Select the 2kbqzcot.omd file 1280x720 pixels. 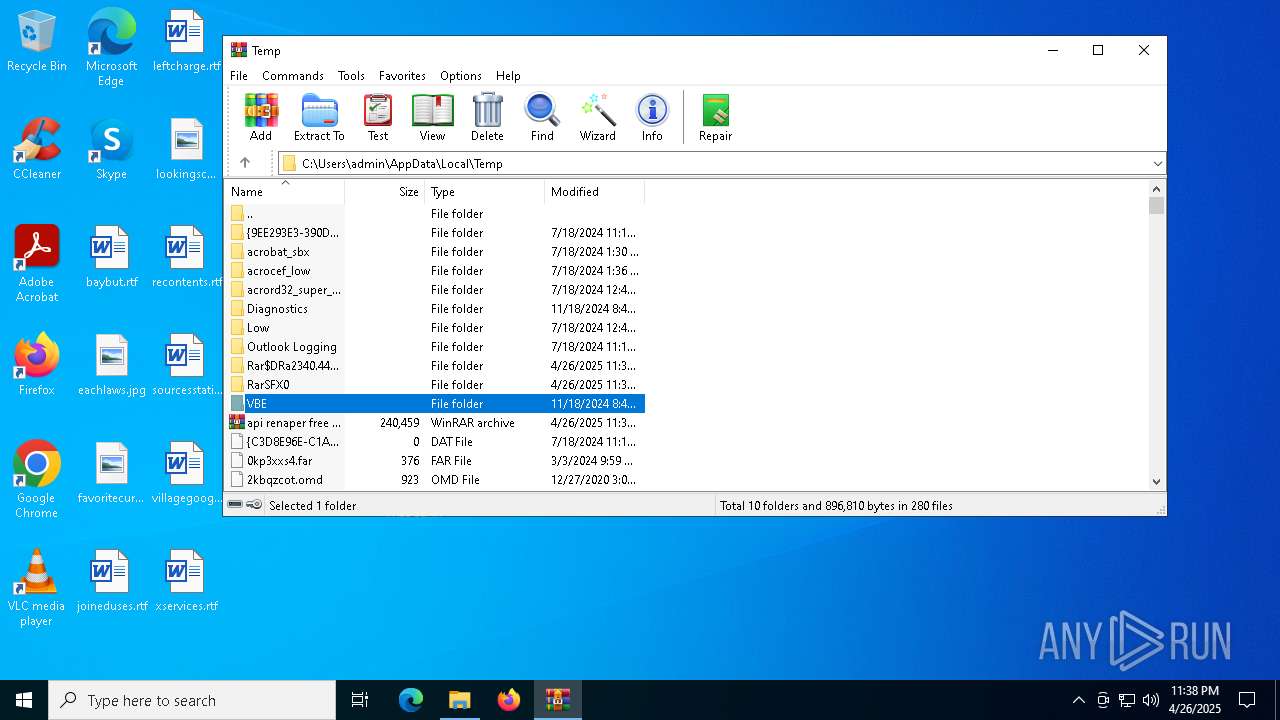coord(436,480)
